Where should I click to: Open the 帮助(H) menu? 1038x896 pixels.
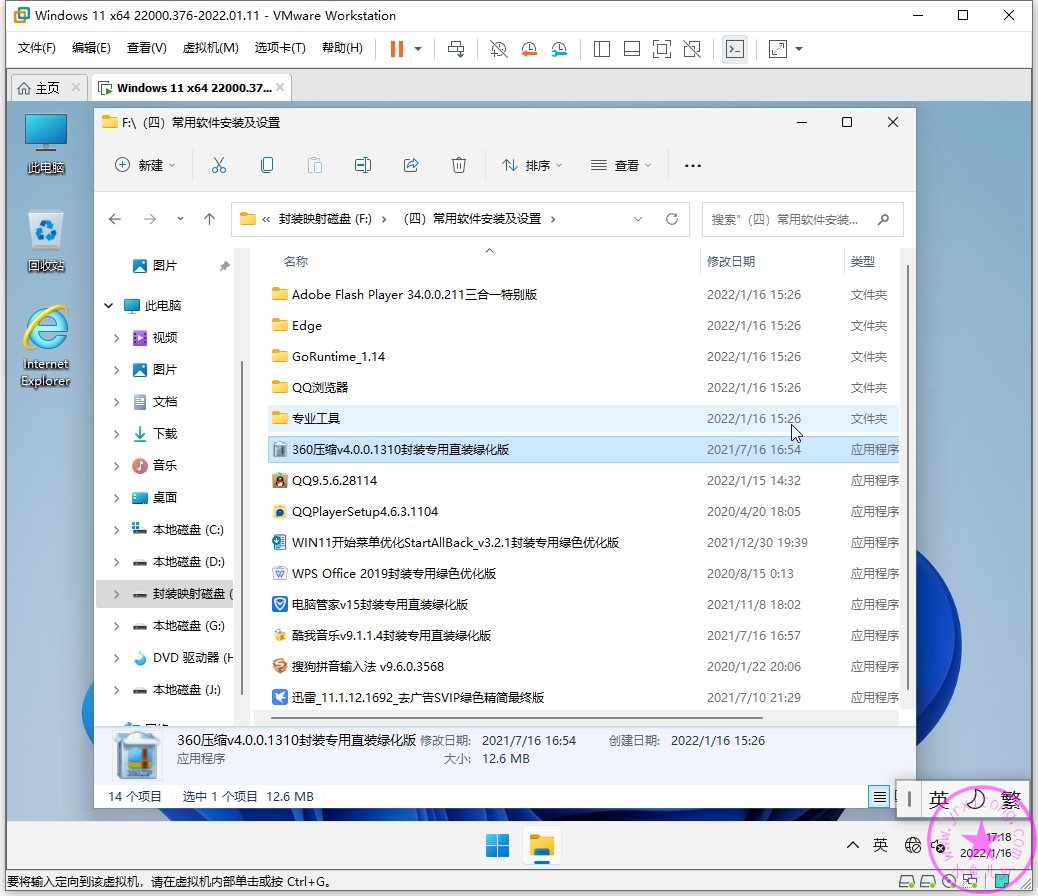point(342,48)
